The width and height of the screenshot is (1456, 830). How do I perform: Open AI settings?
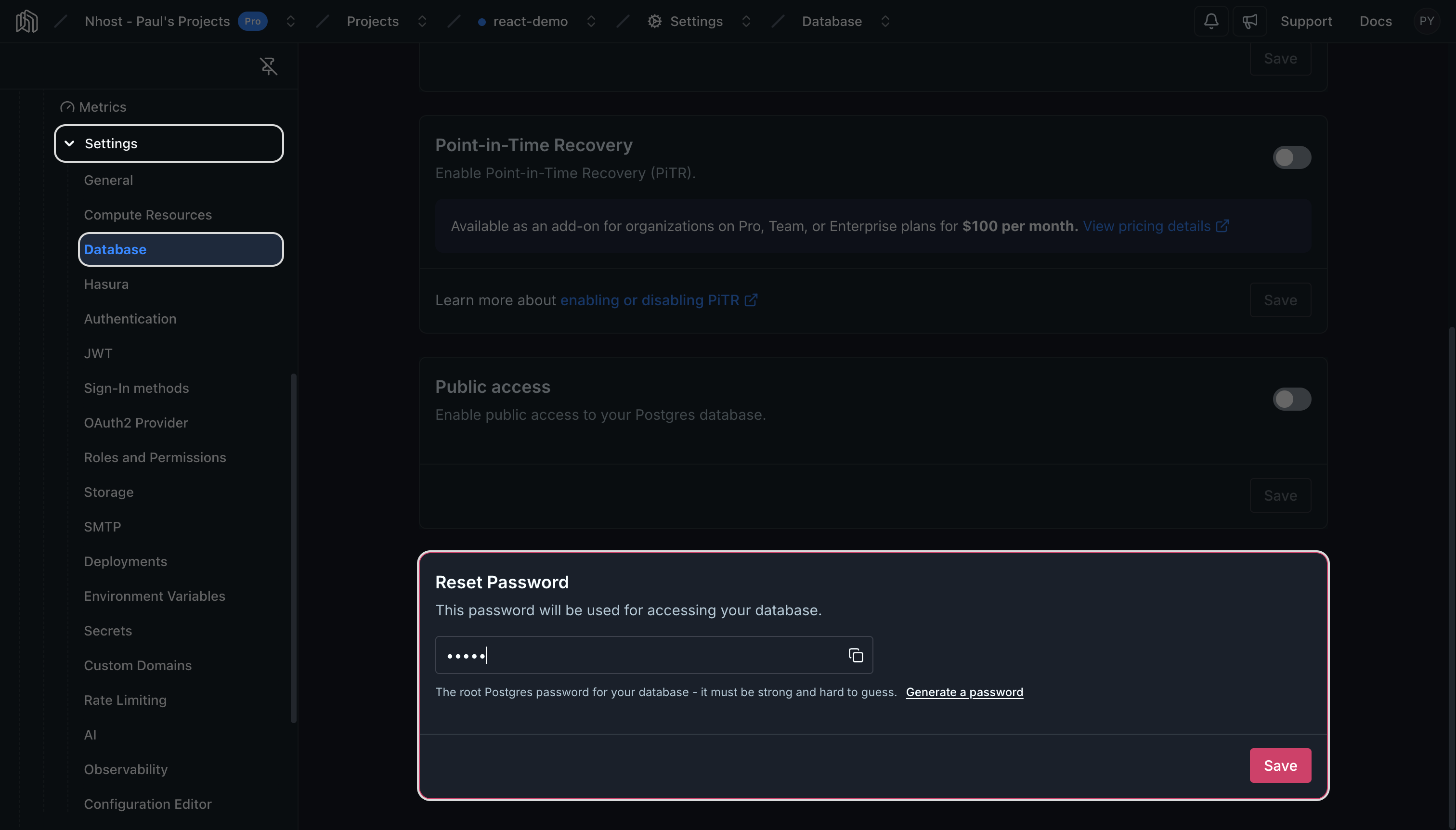[x=90, y=735]
